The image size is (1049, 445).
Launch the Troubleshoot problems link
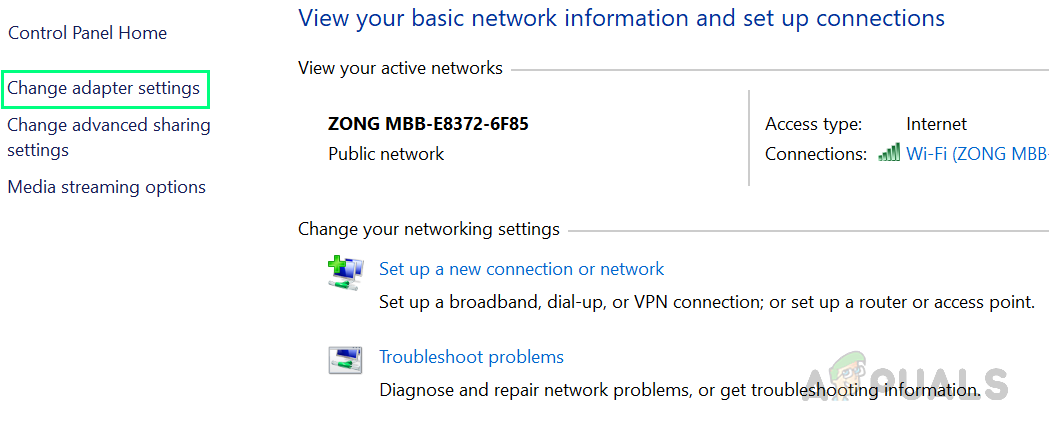471,357
